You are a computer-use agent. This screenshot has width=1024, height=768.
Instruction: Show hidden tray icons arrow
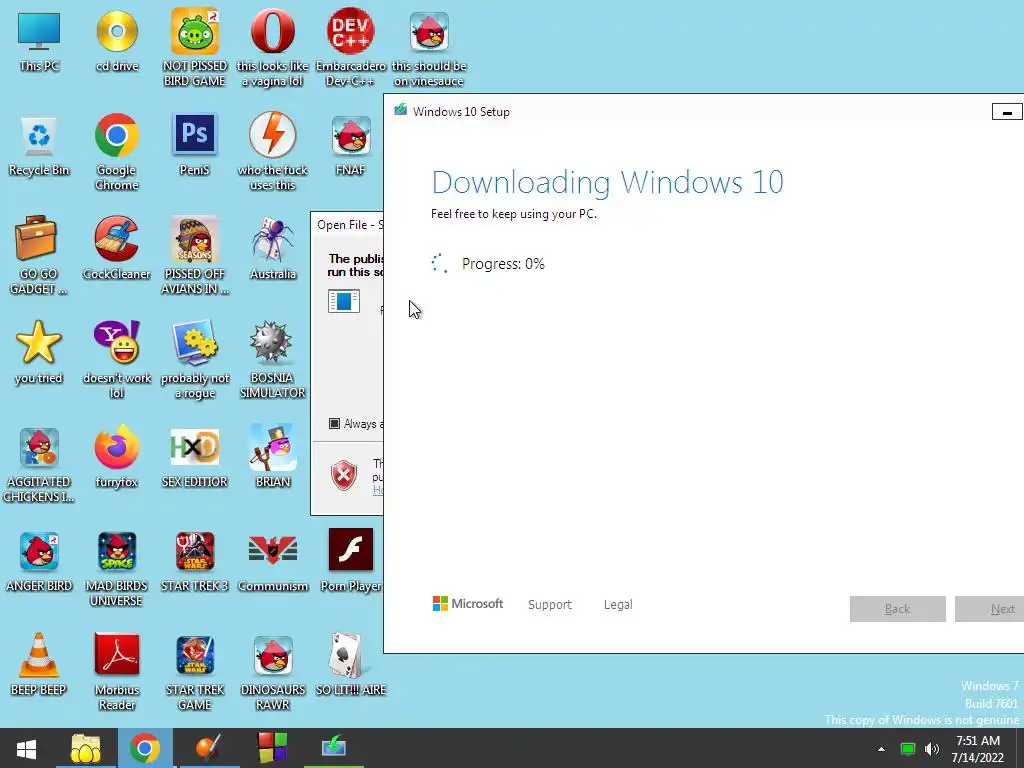pyautogui.click(x=882, y=748)
